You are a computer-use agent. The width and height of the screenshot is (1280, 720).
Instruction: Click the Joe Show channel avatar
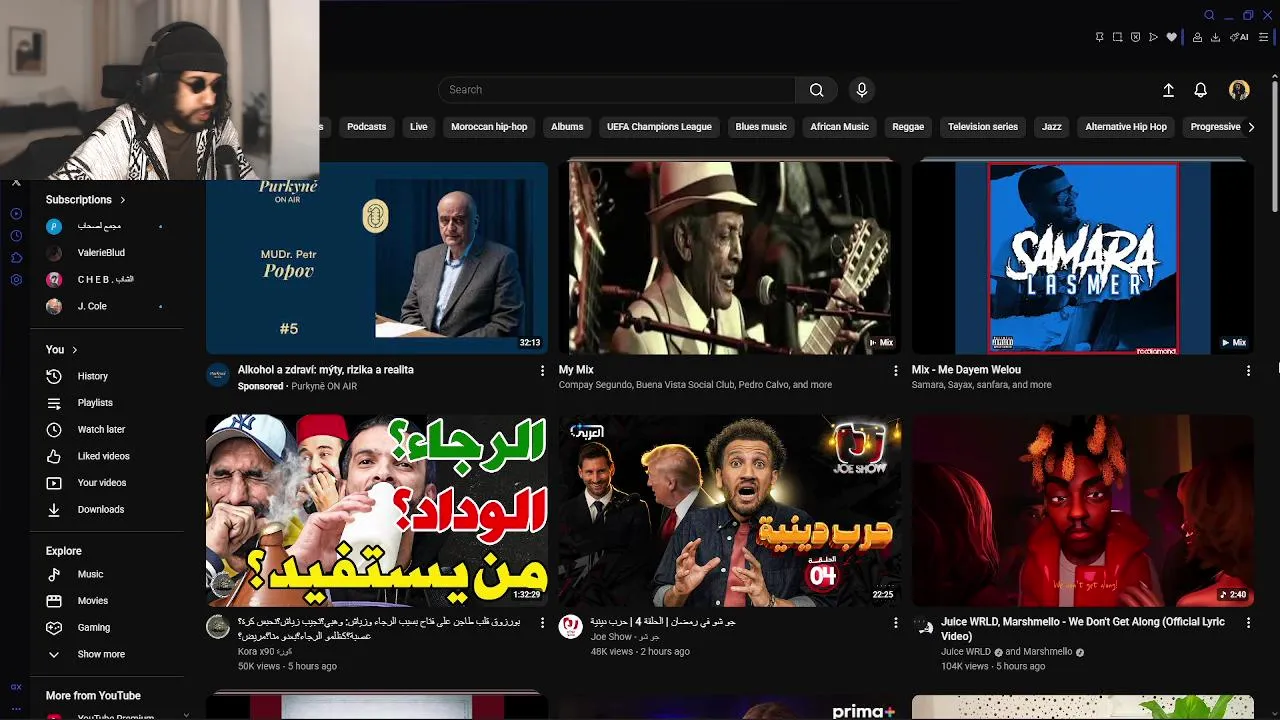(570, 627)
